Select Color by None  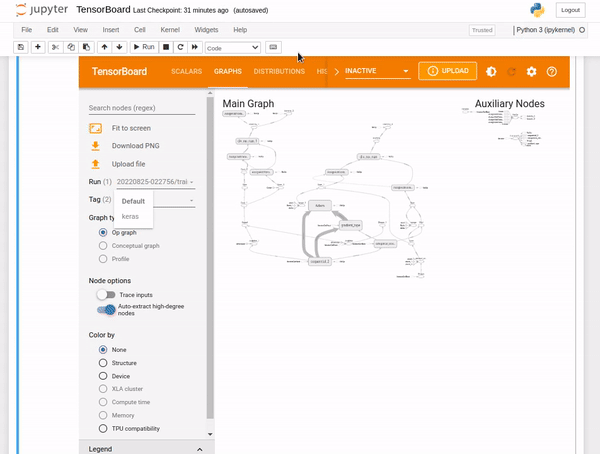coord(103,349)
